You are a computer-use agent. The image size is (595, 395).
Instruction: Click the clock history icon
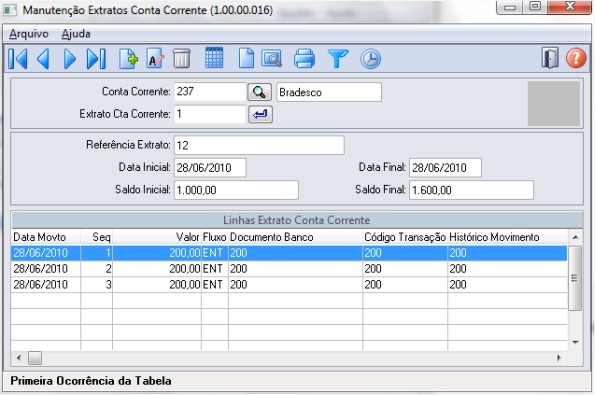(x=370, y=59)
